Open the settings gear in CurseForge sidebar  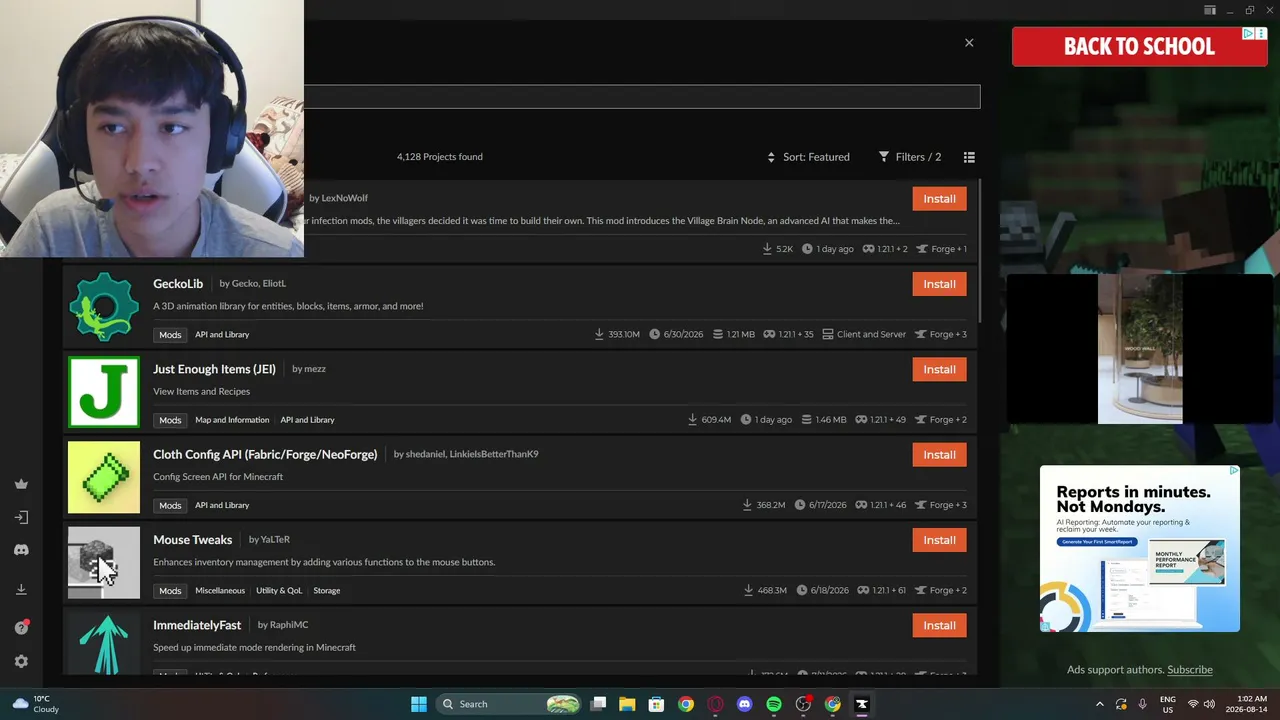point(21,661)
